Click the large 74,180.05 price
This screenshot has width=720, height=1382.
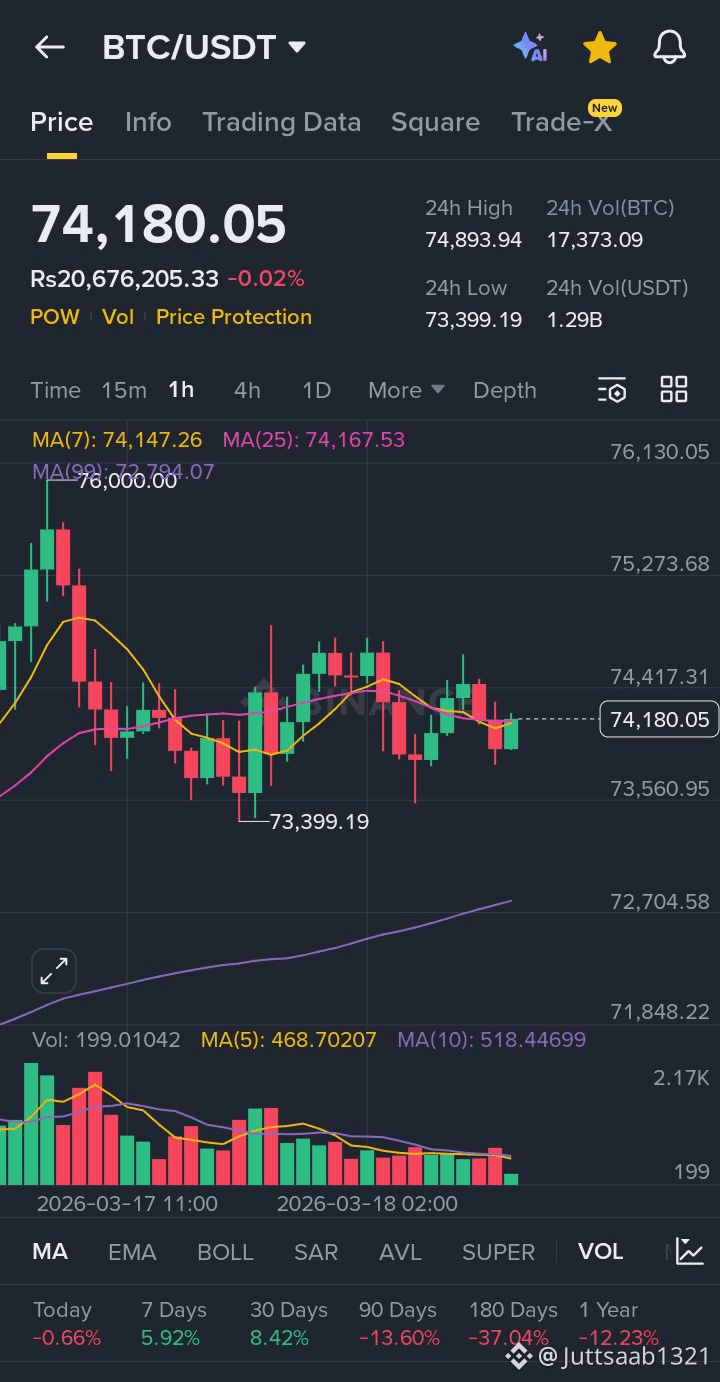158,224
